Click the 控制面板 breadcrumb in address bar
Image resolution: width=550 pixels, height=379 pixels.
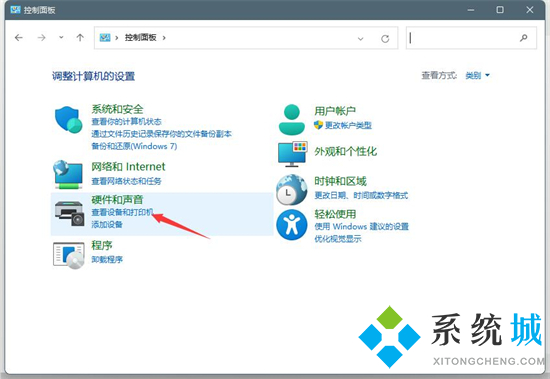click(x=141, y=38)
